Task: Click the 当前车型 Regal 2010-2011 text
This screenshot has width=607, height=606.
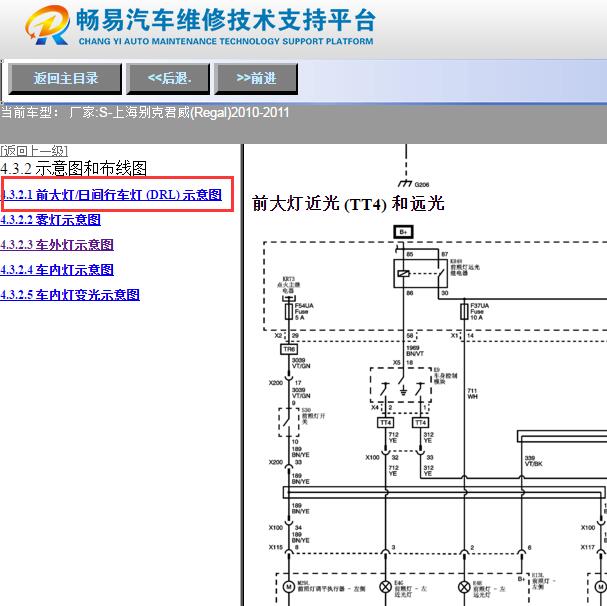Action: (x=145, y=113)
